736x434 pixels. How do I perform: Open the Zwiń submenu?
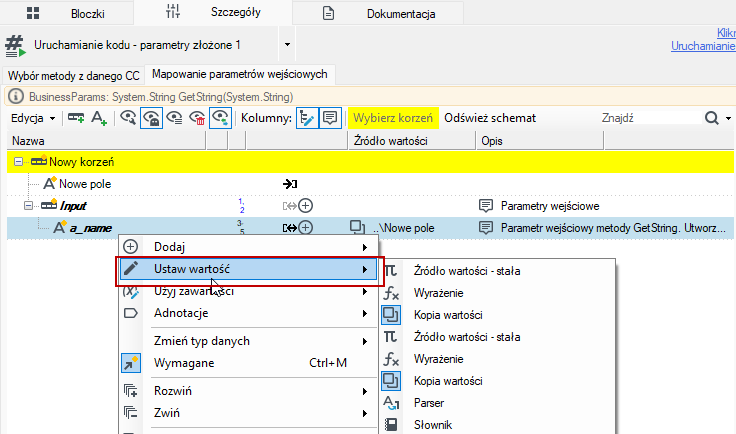(248, 413)
